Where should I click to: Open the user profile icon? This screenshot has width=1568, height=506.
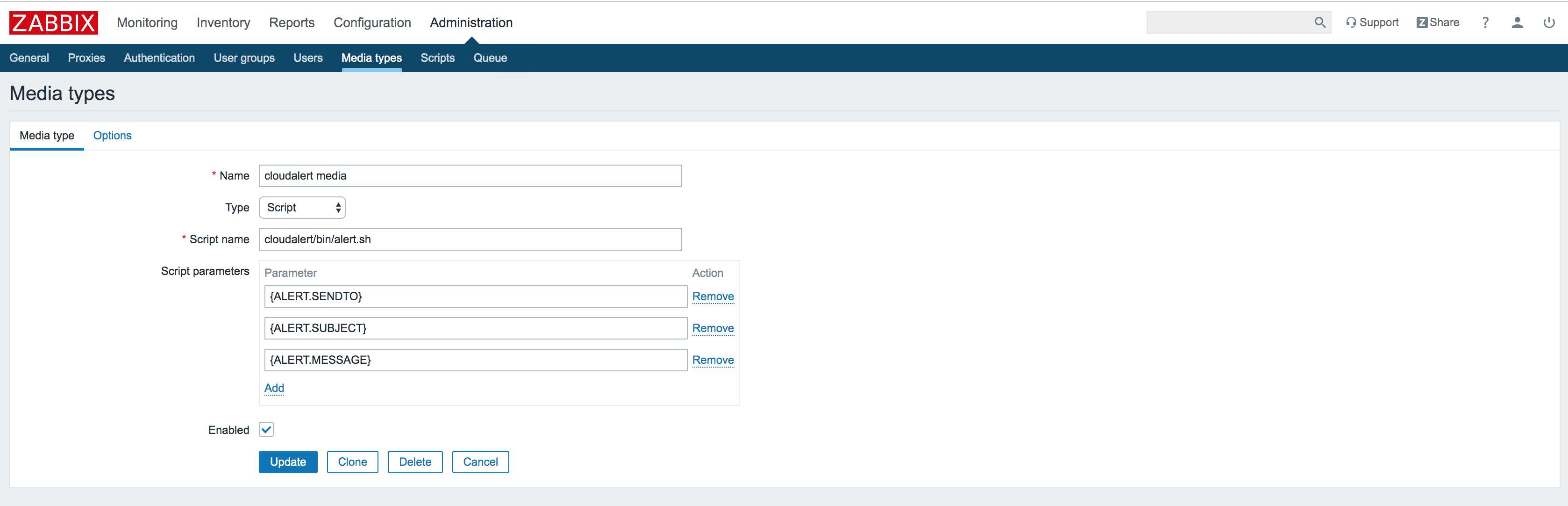pyautogui.click(x=1517, y=22)
